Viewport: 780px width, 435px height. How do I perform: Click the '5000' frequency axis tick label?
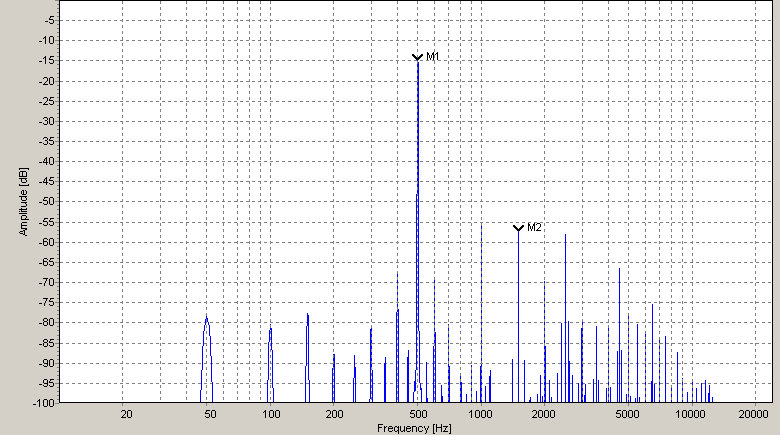click(628, 414)
